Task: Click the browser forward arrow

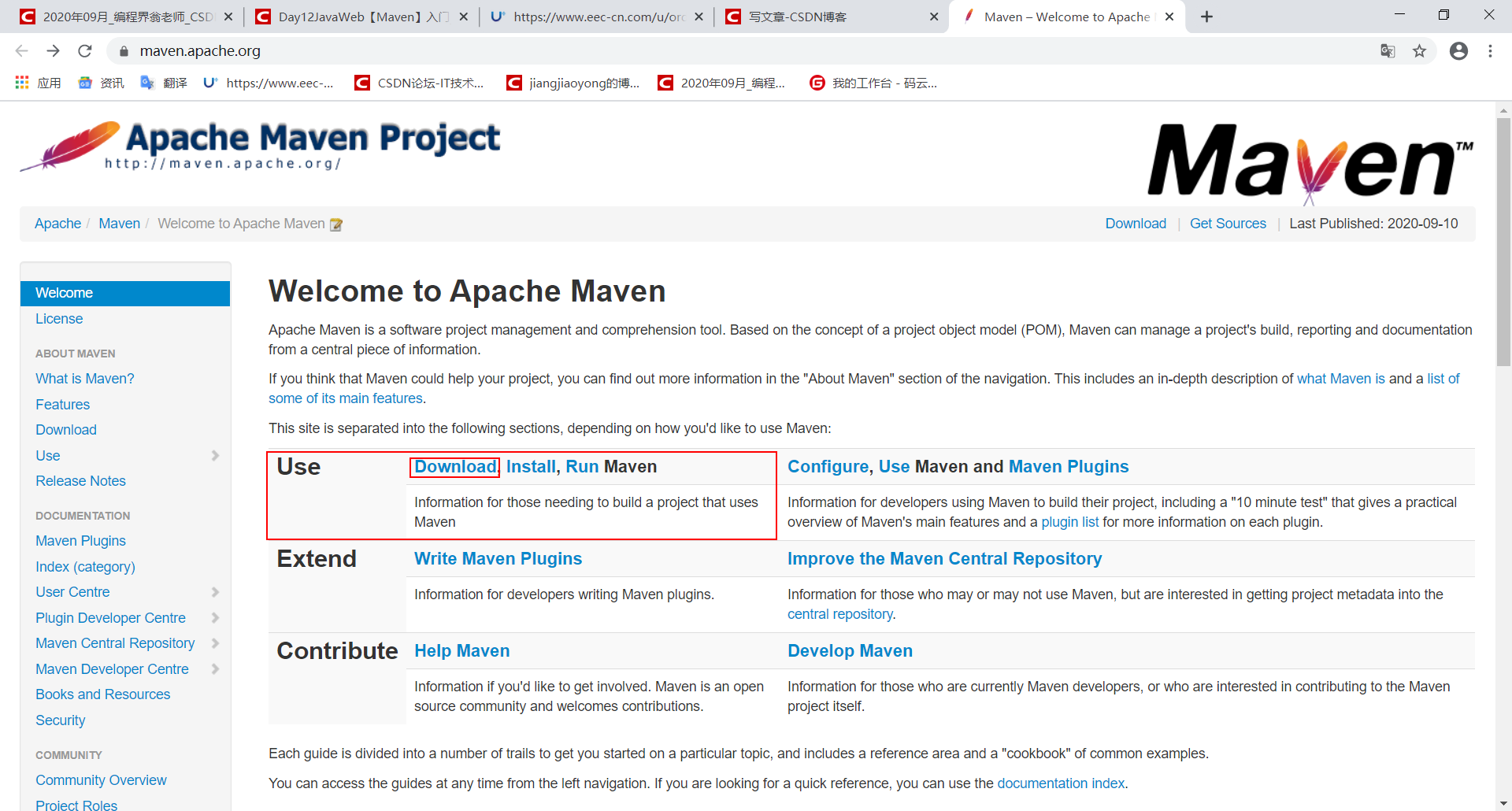Action: click(53, 51)
